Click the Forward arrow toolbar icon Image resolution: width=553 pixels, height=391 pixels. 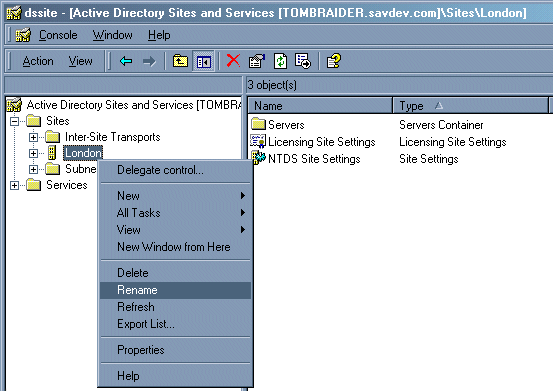[149, 61]
